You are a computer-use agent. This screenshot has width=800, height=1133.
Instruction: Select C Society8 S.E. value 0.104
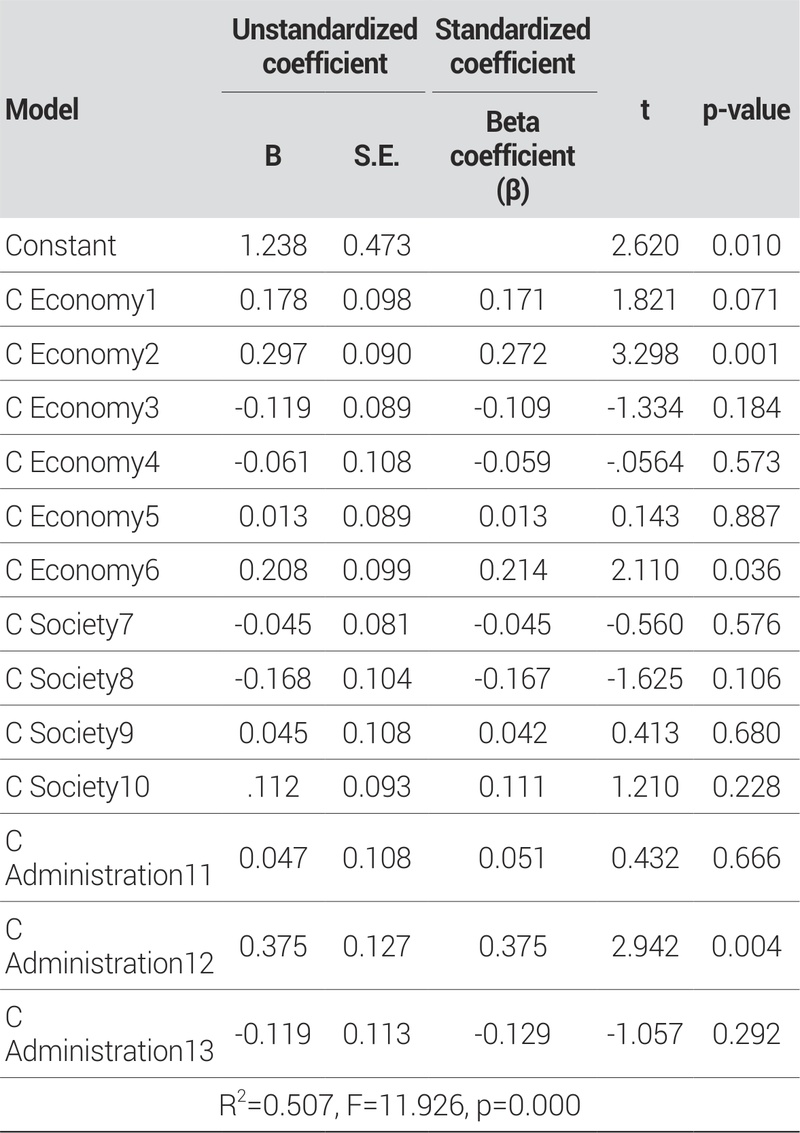click(x=377, y=678)
